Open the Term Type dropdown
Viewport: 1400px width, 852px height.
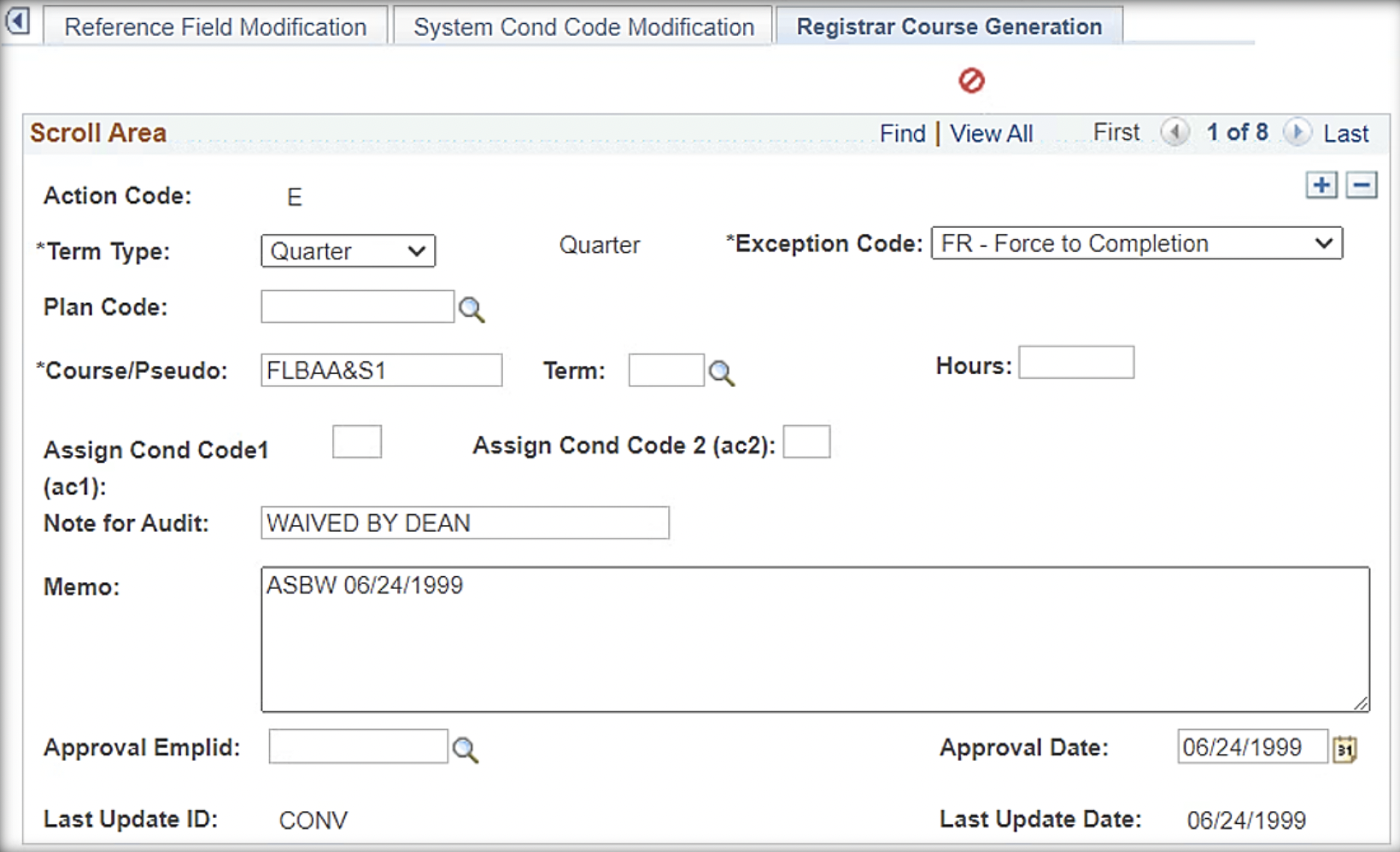click(348, 251)
